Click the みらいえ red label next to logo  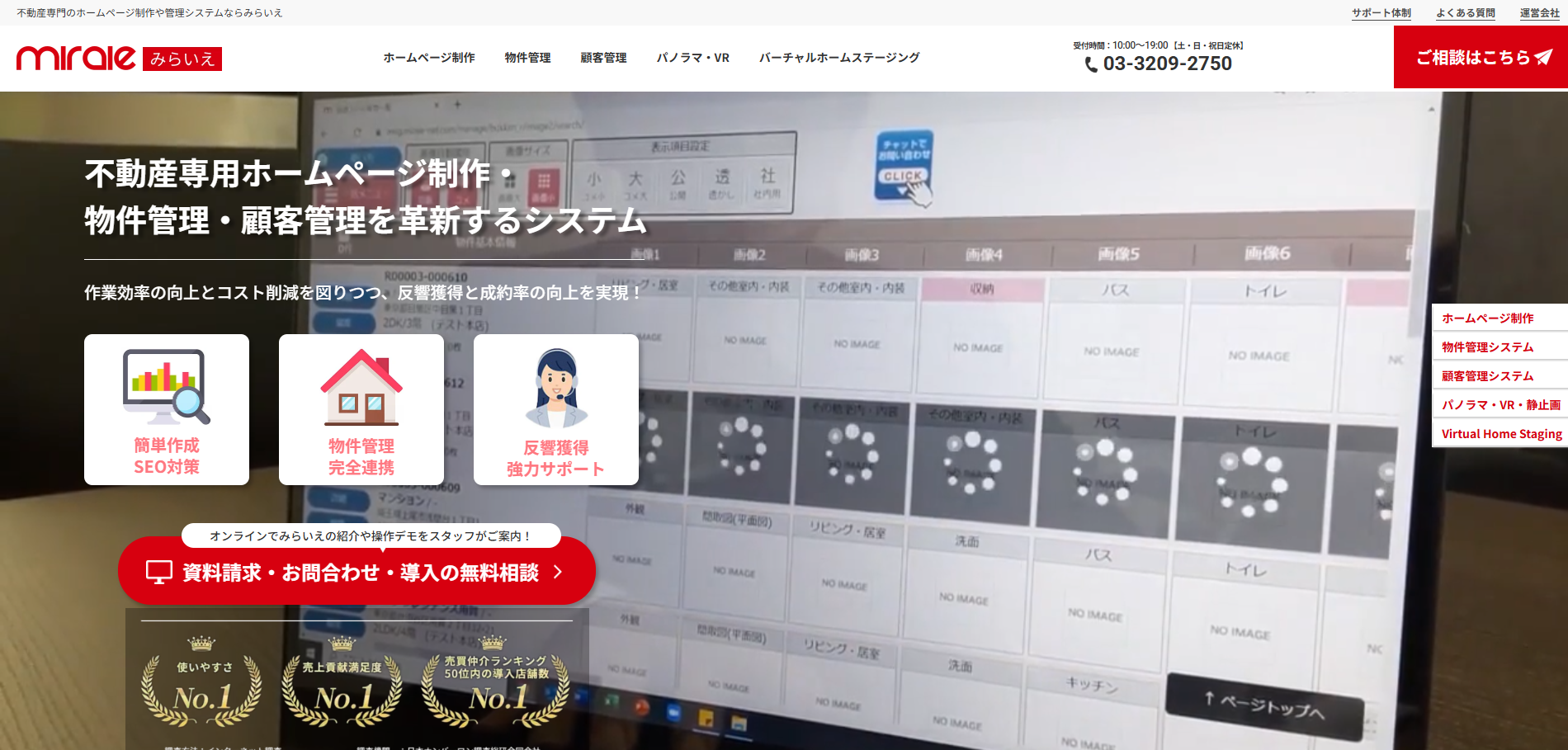tap(182, 59)
